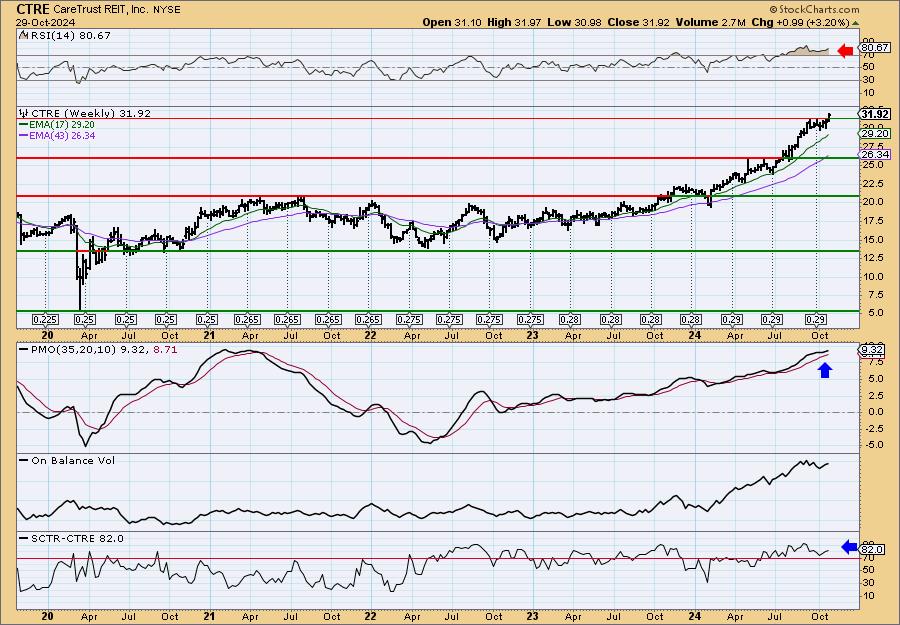The width and height of the screenshot is (900, 625).
Task: Click the 0.225 dividend label
Action: 45,320
